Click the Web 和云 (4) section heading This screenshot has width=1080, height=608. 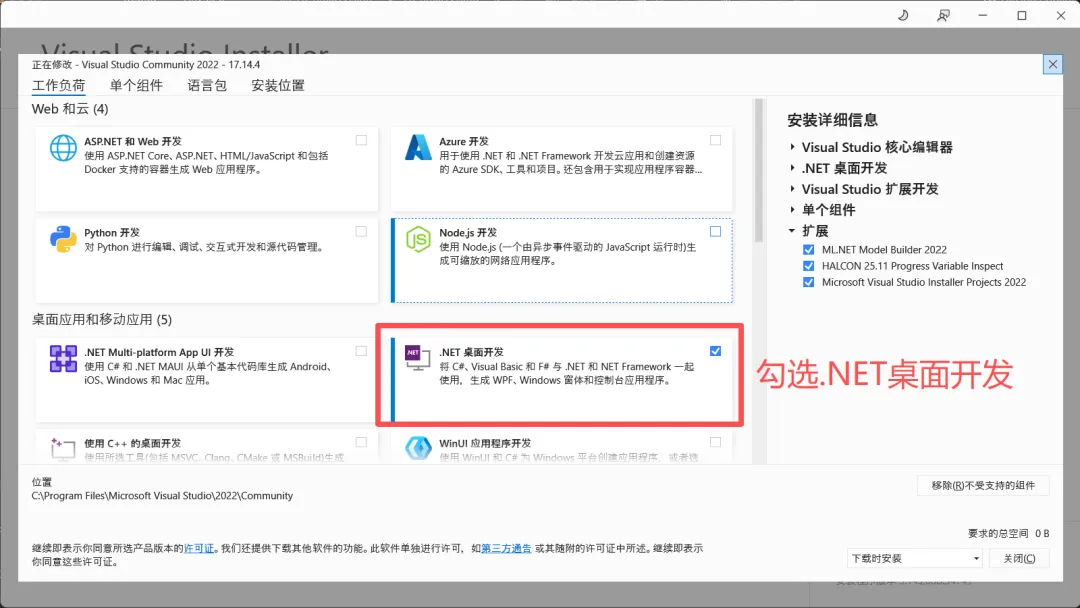click(70, 109)
